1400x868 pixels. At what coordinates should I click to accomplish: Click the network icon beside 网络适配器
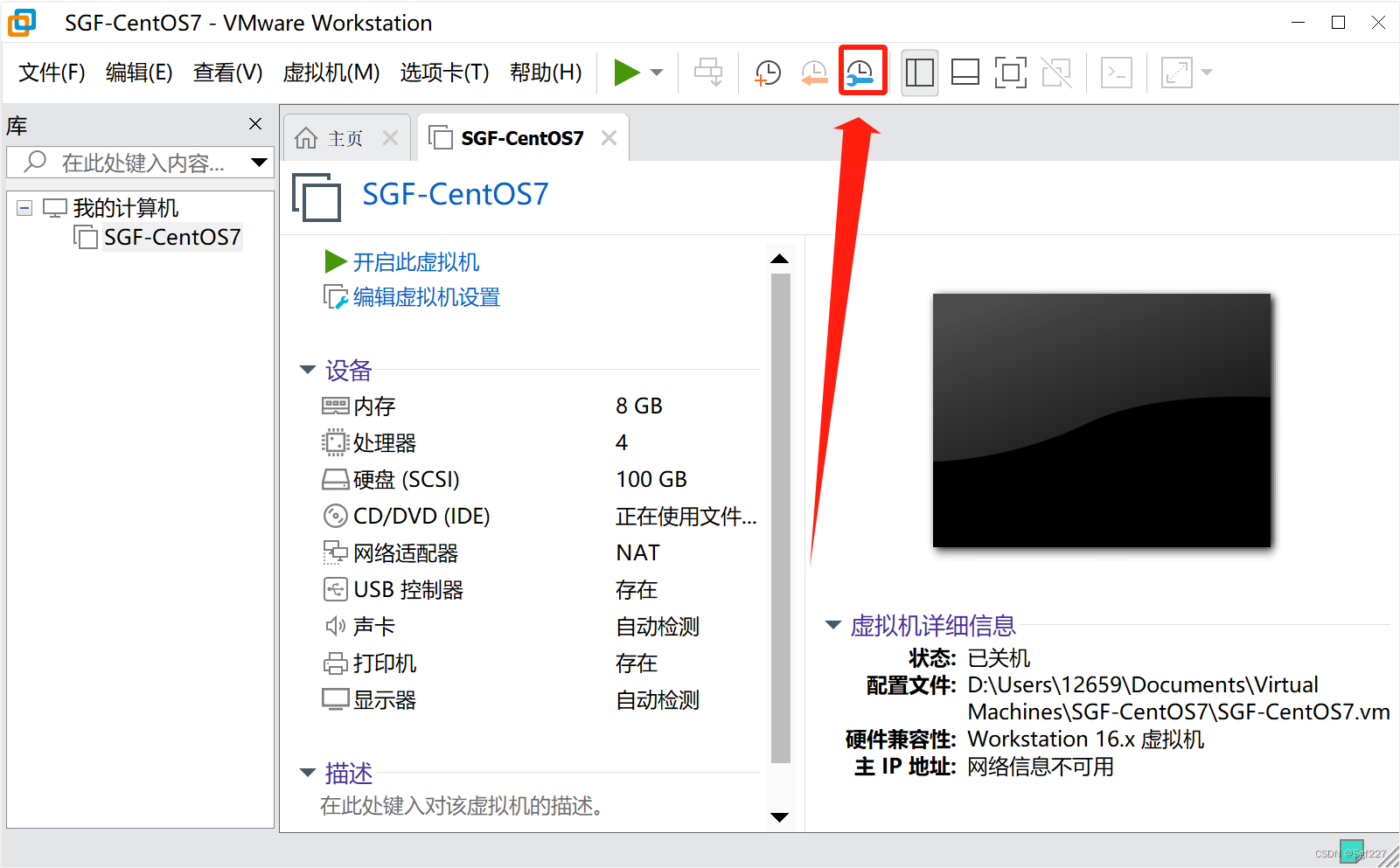335,552
